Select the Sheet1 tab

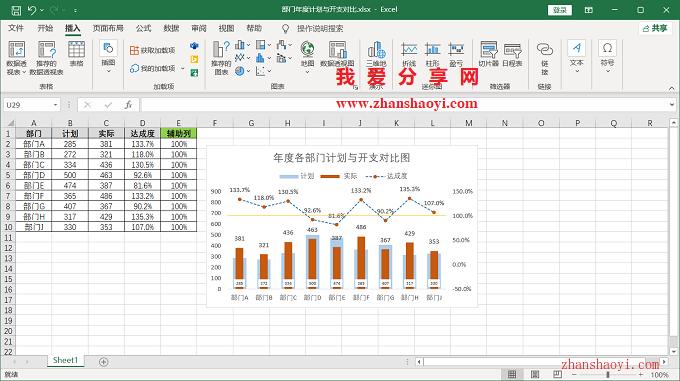pos(65,360)
